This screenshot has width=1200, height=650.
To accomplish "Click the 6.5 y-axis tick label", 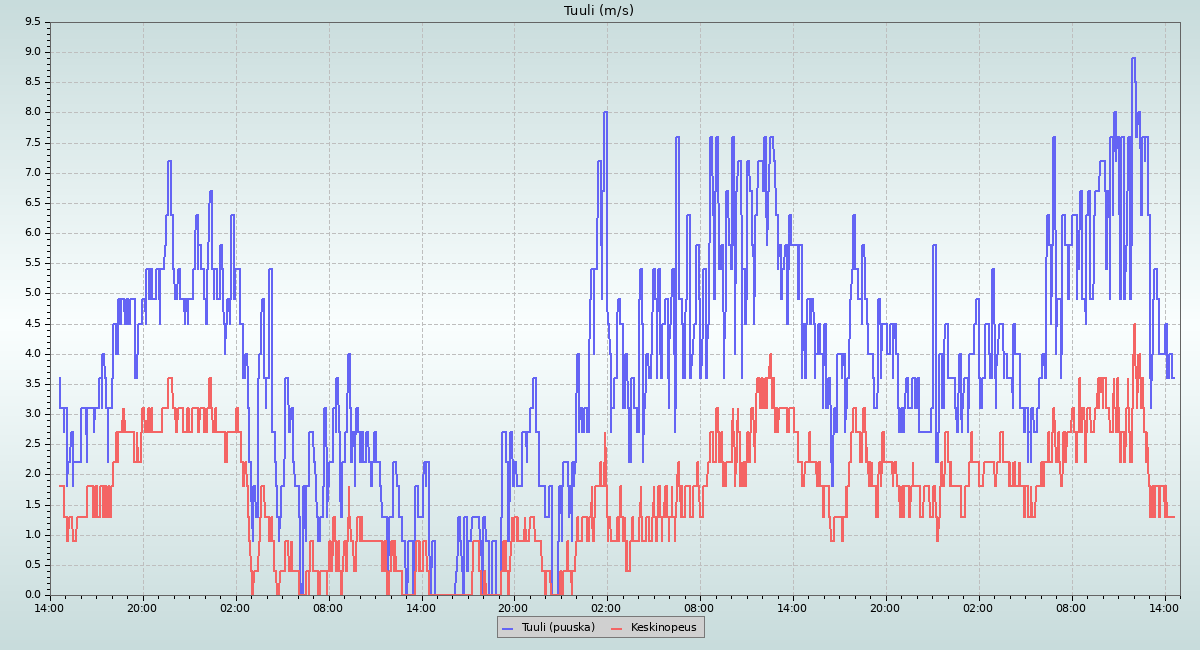I will 33,202.
